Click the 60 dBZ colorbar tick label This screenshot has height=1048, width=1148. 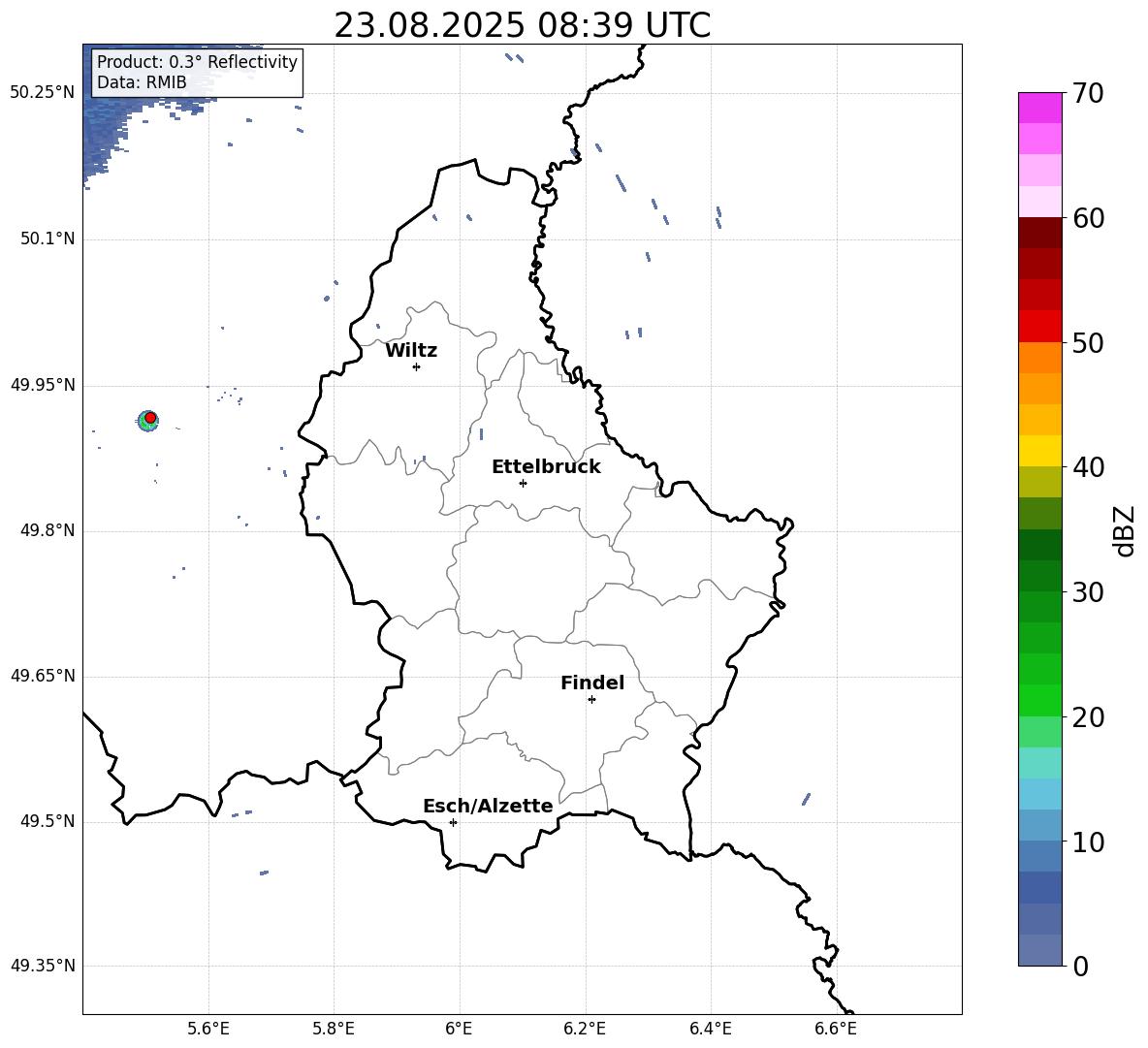[x=1087, y=218]
